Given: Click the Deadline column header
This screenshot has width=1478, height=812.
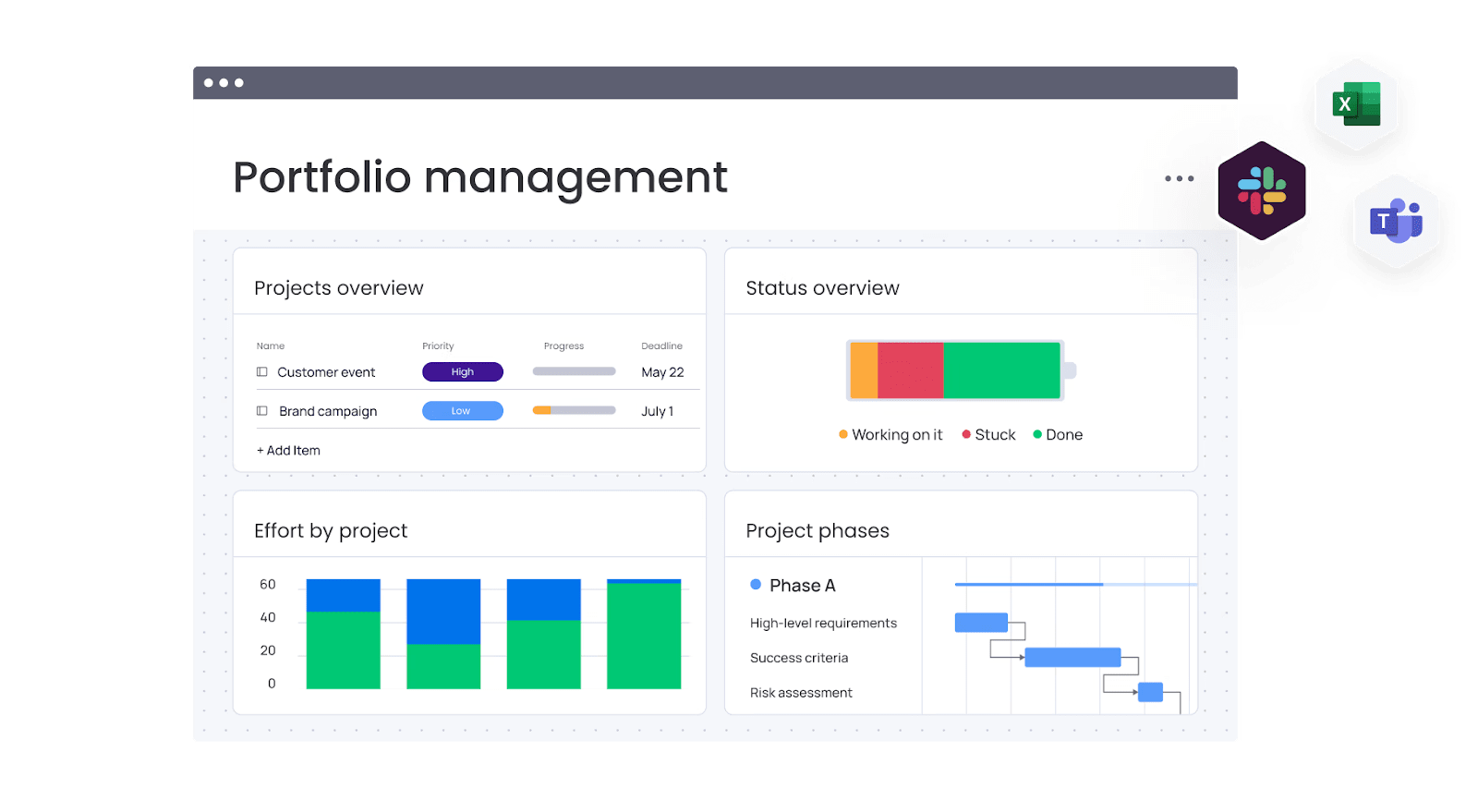Looking at the screenshot, I should tap(662, 346).
